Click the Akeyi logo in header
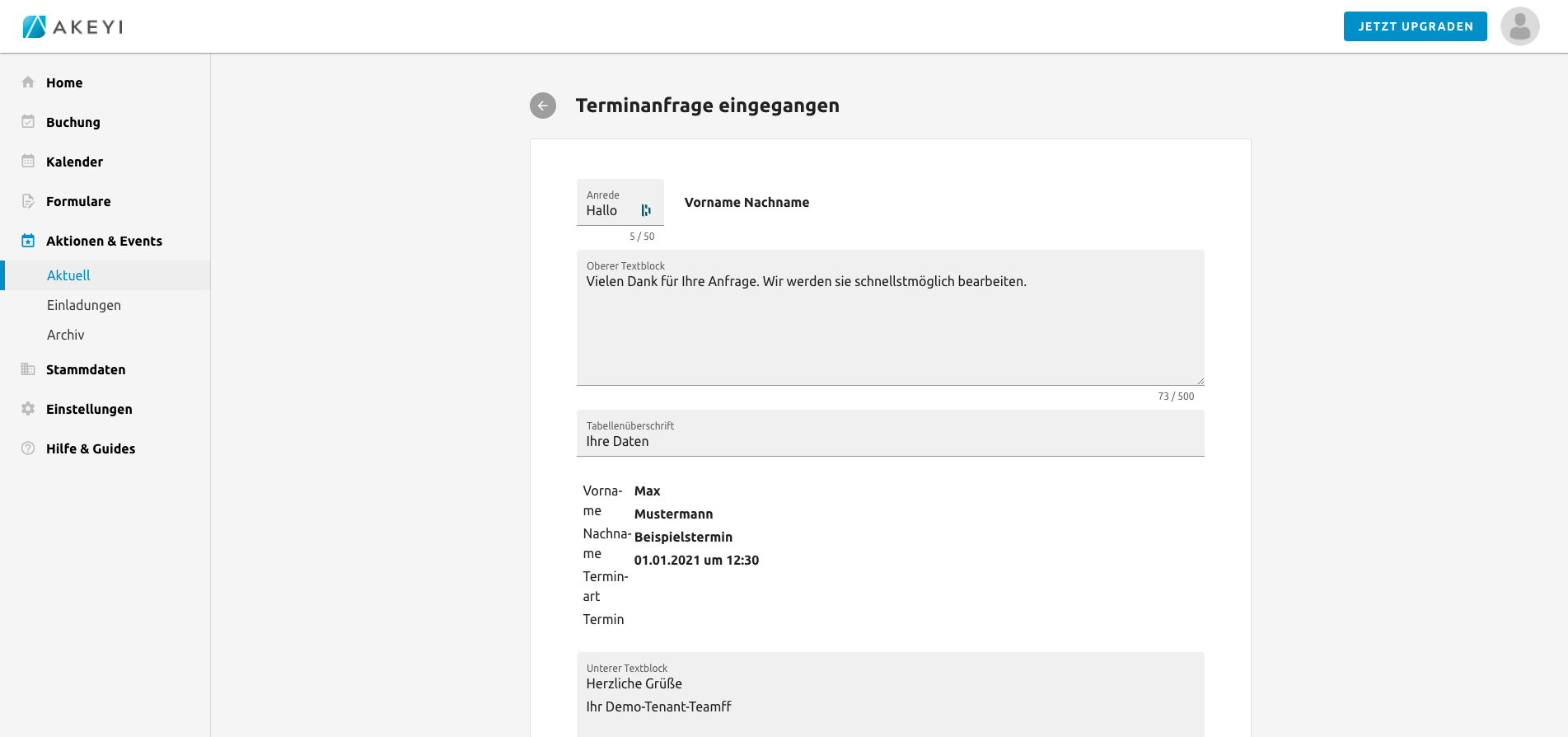 click(x=73, y=26)
